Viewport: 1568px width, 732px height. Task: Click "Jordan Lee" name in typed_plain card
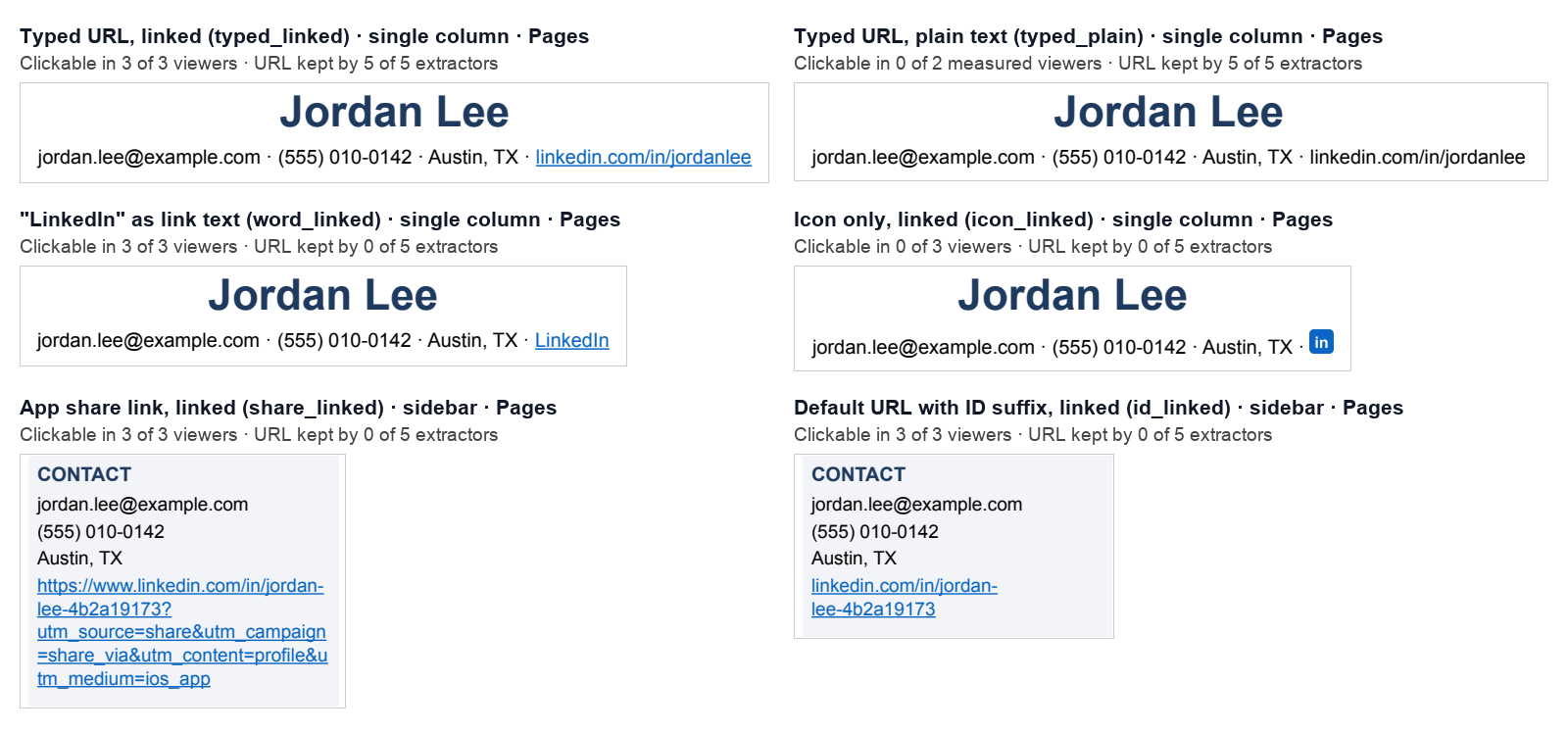[x=1168, y=113]
